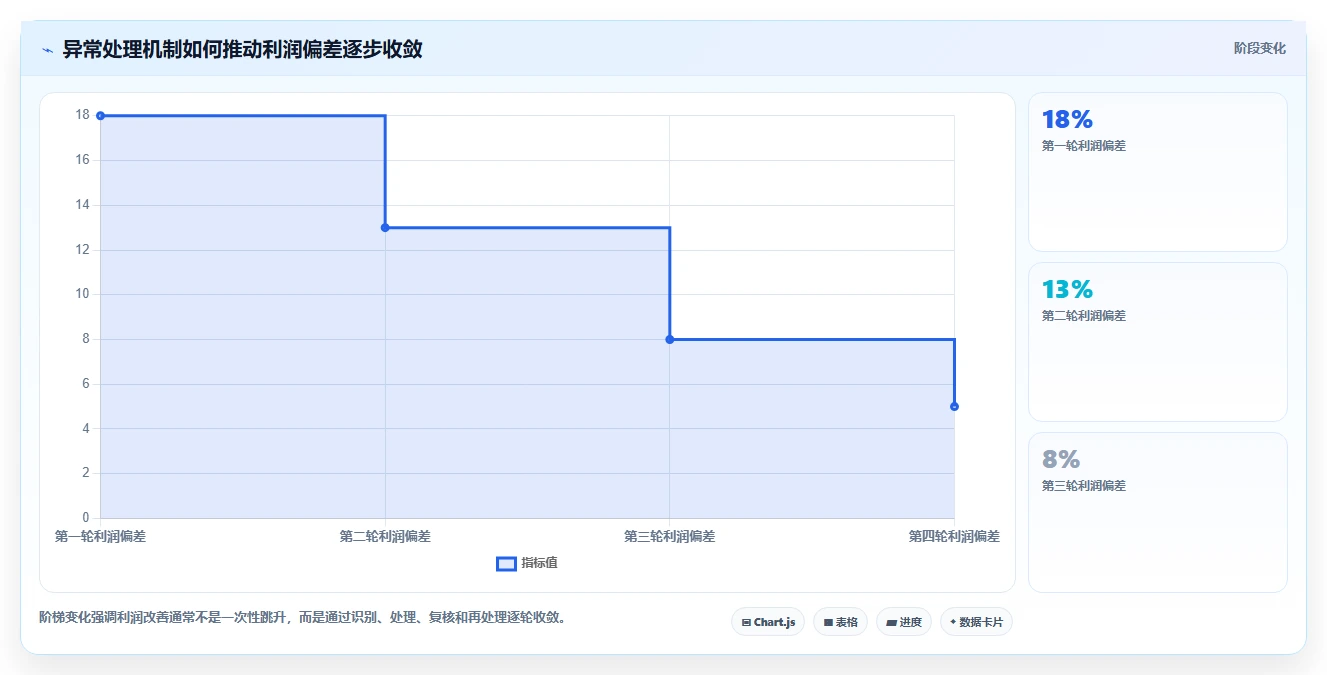
Task: Click the data point at value 5
Action: (954, 406)
